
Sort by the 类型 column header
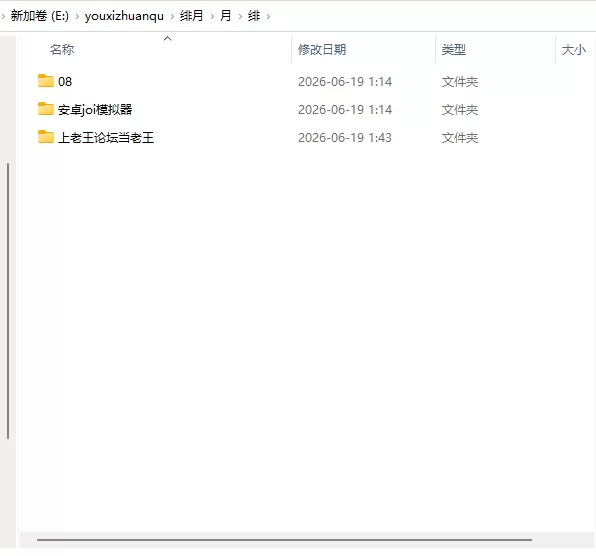point(453,49)
